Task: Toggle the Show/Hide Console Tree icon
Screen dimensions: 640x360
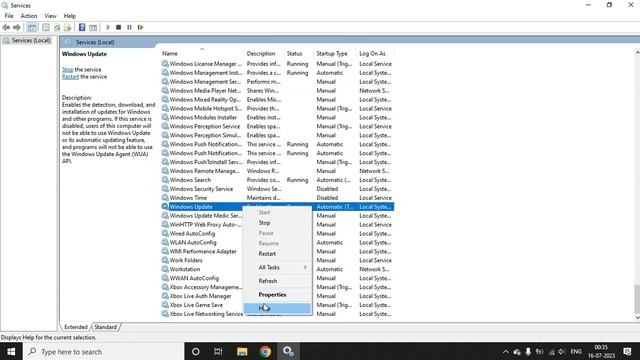Action: click(x=31, y=27)
